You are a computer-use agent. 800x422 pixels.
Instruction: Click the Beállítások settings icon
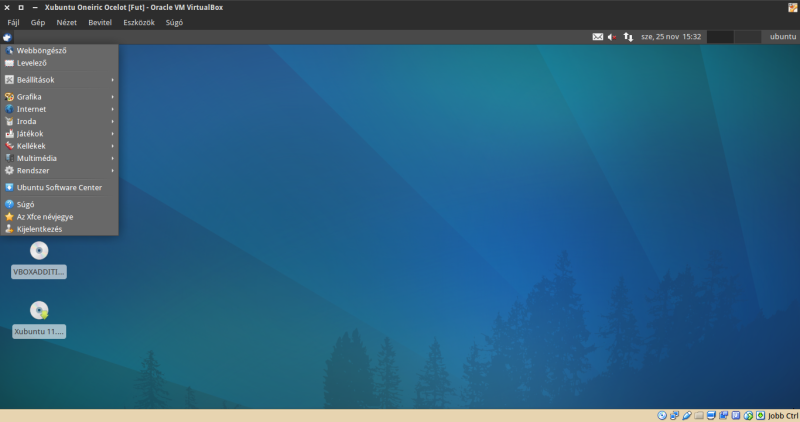pos(9,80)
